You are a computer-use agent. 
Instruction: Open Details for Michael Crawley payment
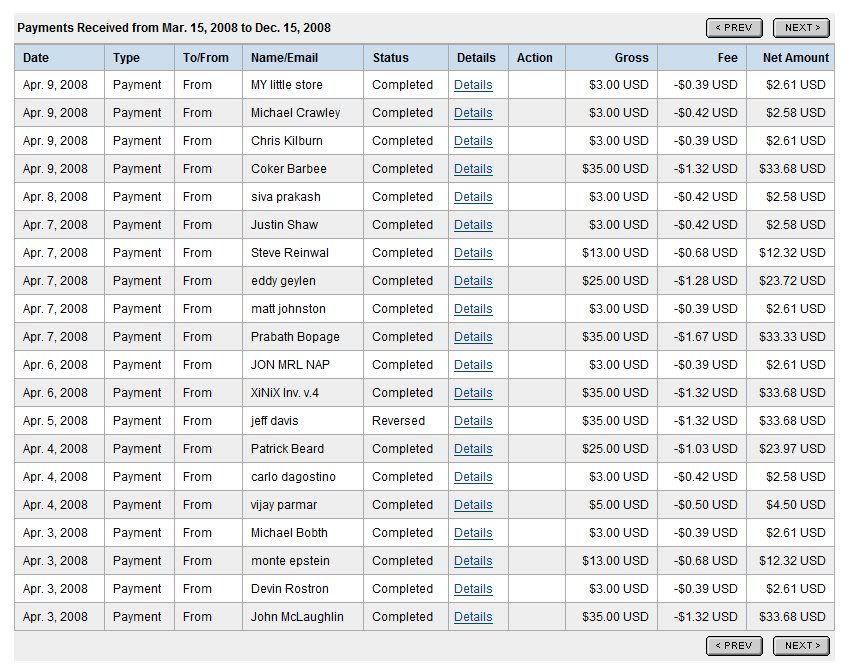473,113
